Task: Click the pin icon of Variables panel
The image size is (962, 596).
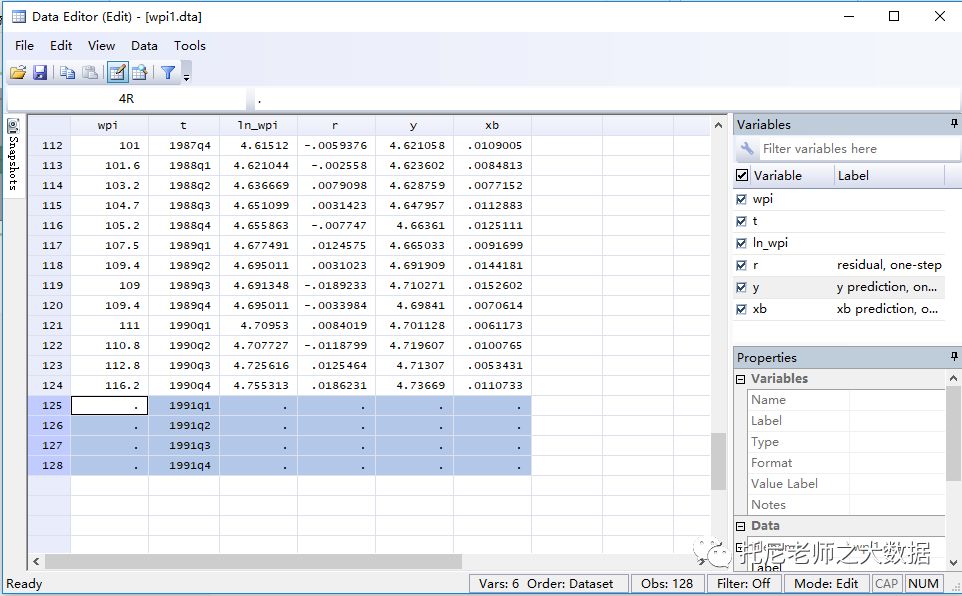Action: click(953, 124)
